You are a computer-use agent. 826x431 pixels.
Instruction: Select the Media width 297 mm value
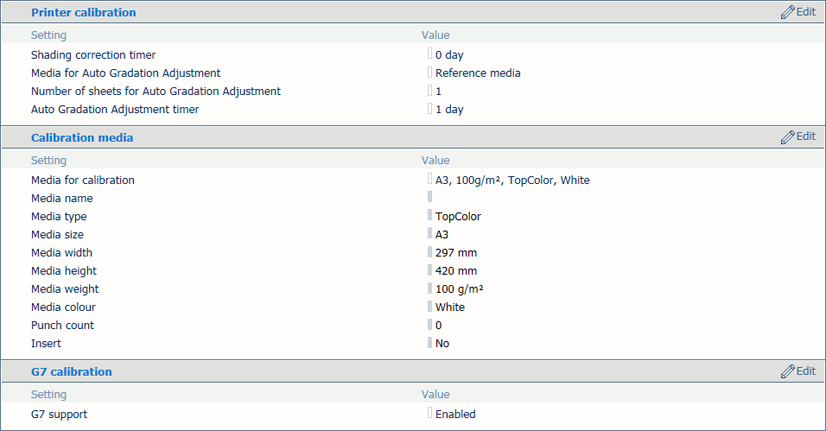pos(456,252)
